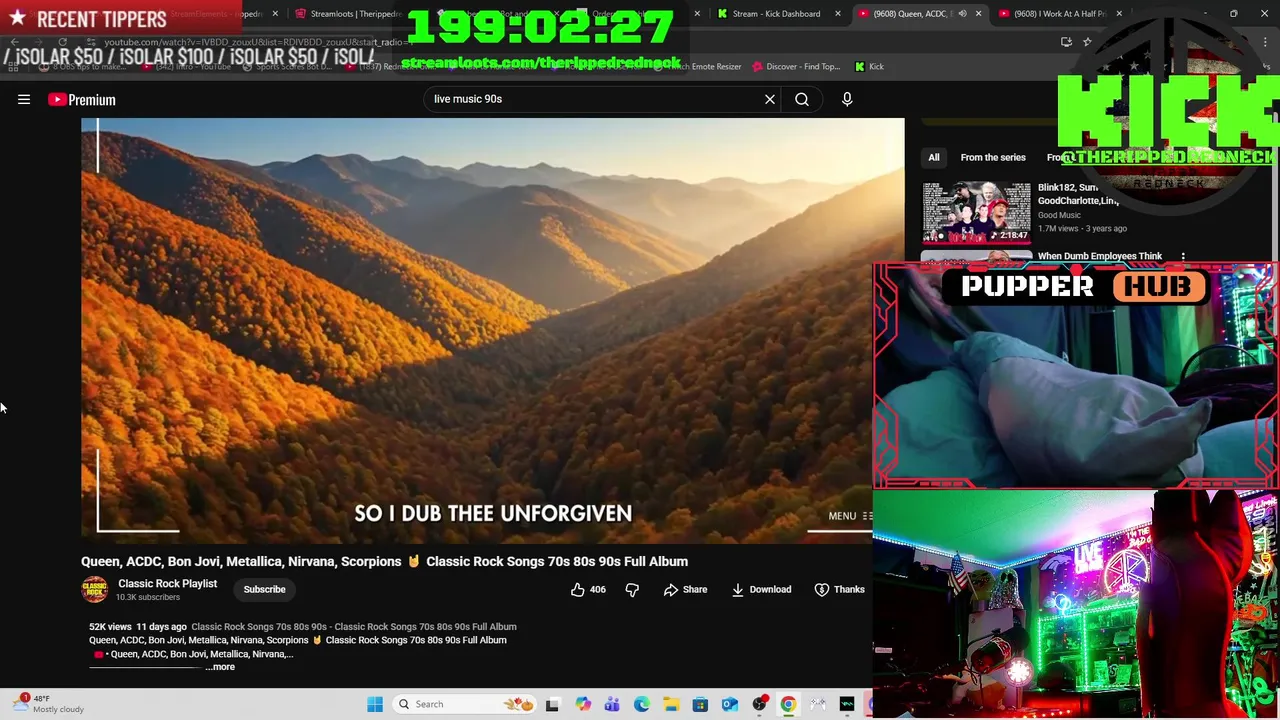Clear the YouTube search box text
Image resolution: width=1280 pixels, height=720 pixels.
[x=770, y=99]
